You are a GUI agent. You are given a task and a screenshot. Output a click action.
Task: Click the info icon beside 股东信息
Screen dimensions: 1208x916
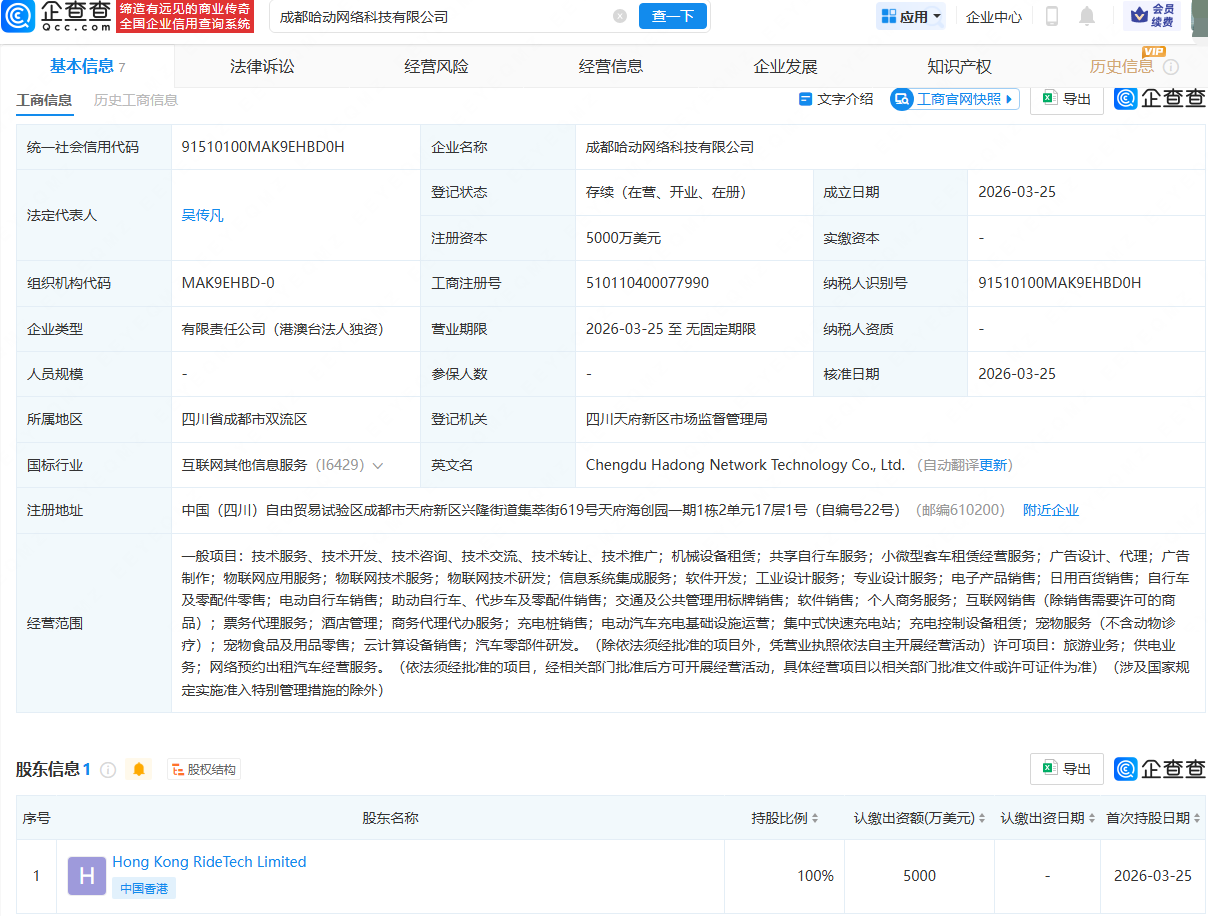pyautogui.click(x=108, y=769)
